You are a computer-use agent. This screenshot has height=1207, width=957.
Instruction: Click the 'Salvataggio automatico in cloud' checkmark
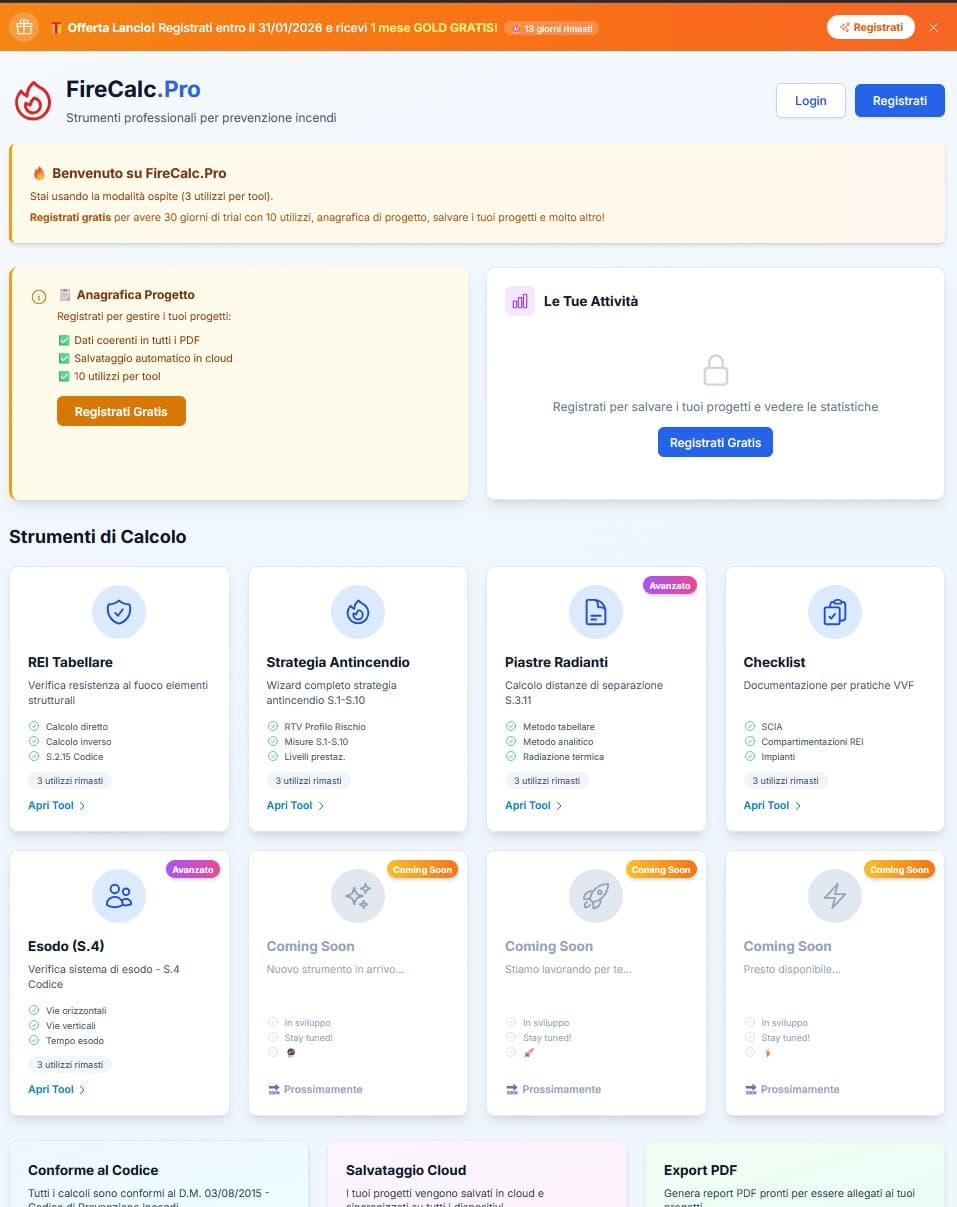point(64,358)
